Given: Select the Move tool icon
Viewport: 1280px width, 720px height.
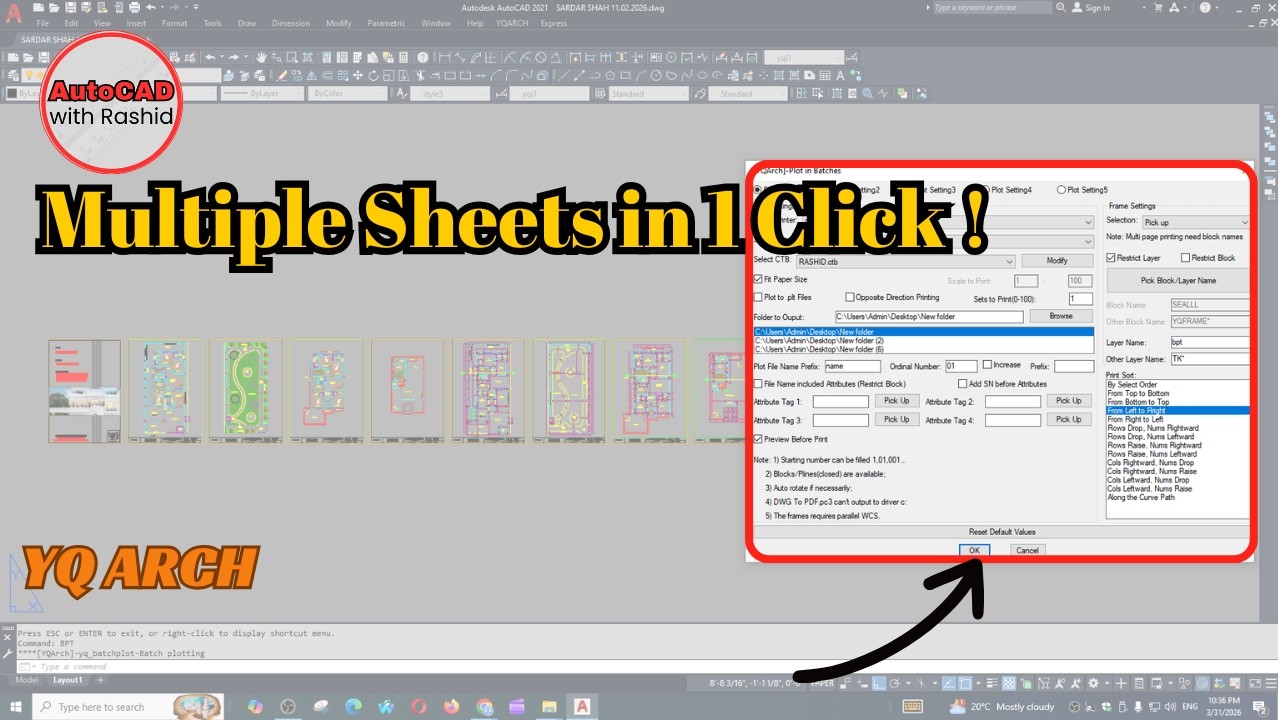Looking at the screenshot, I should (x=357, y=75).
